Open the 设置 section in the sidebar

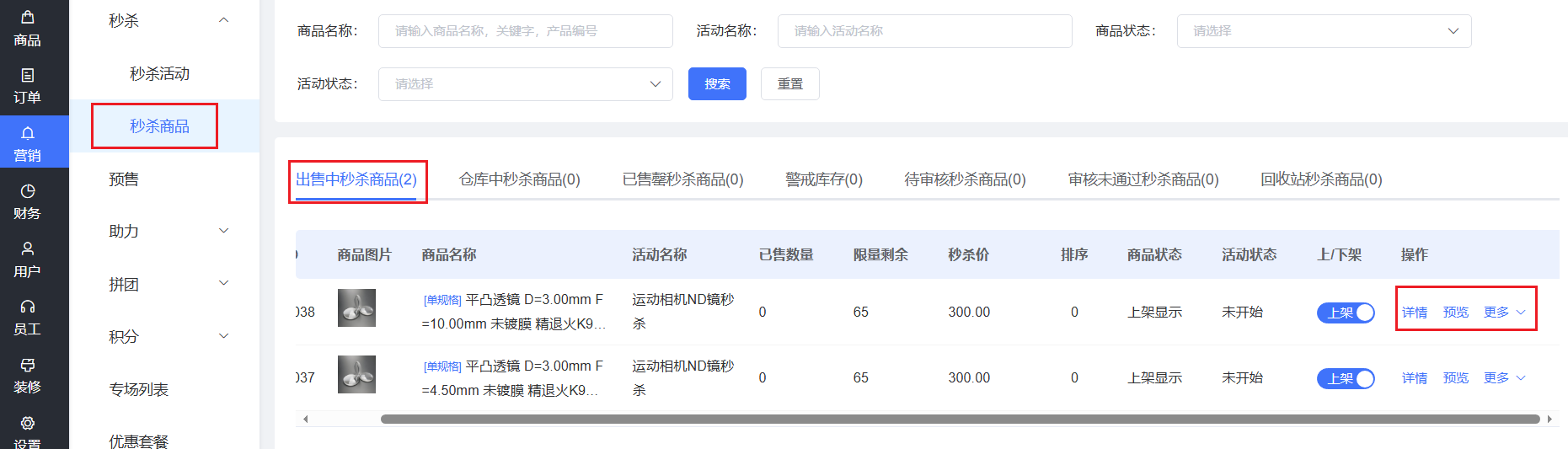pos(27,432)
